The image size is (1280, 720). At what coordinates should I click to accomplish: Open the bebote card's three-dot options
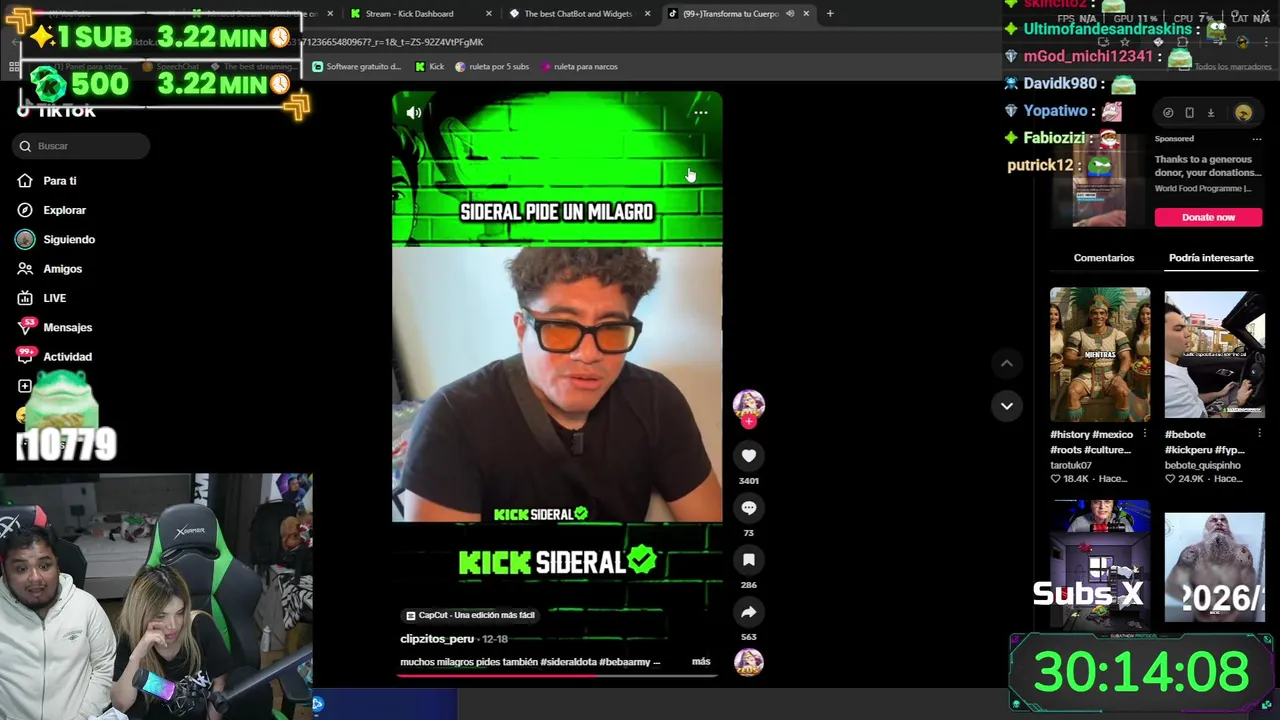pyautogui.click(x=1259, y=434)
